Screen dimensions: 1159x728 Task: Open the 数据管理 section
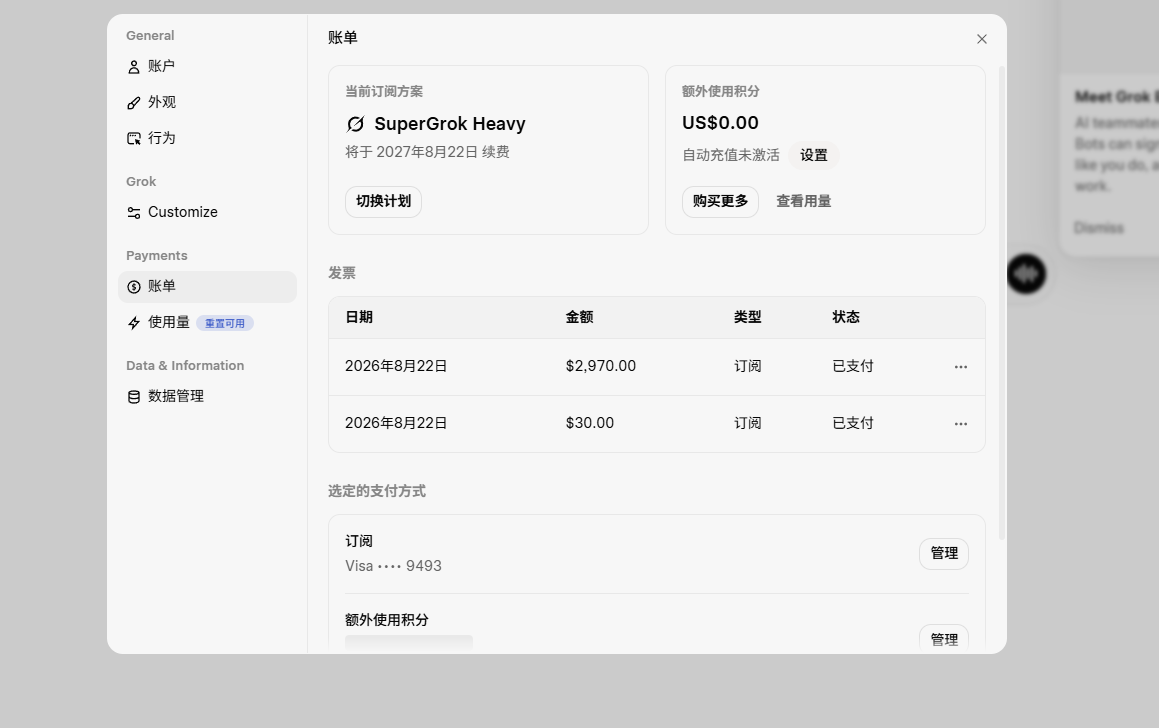pos(207,397)
